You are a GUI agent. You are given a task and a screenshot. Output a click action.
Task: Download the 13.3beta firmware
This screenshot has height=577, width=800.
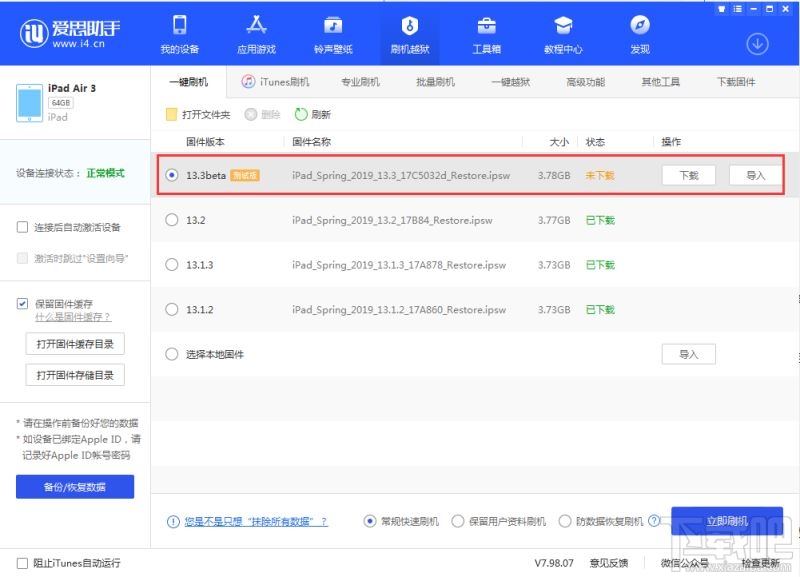pyautogui.click(x=688, y=174)
